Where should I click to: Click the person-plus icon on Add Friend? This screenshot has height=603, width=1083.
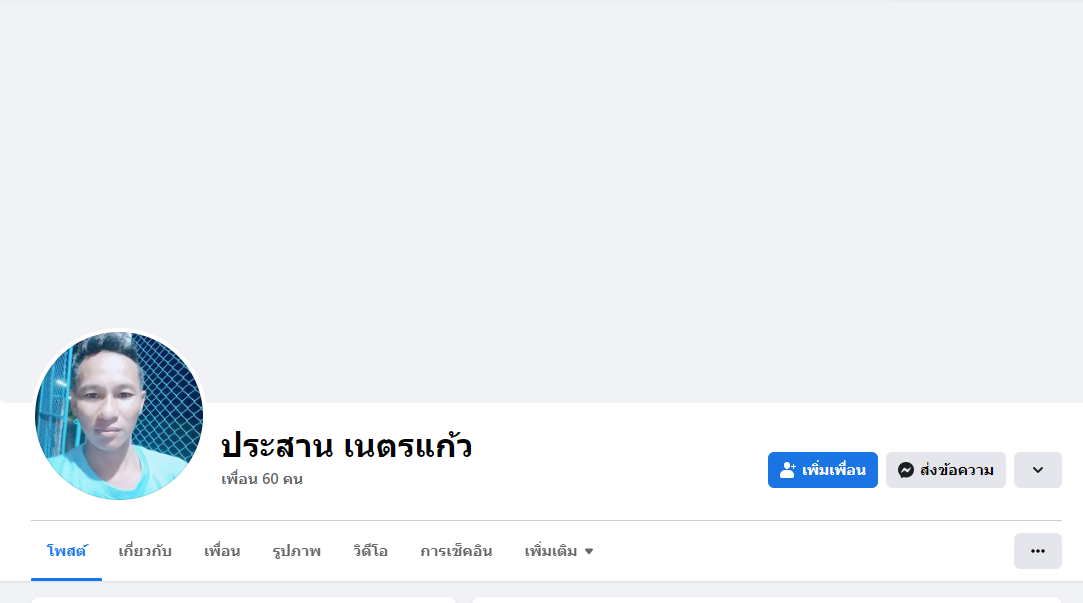pyautogui.click(x=788, y=470)
